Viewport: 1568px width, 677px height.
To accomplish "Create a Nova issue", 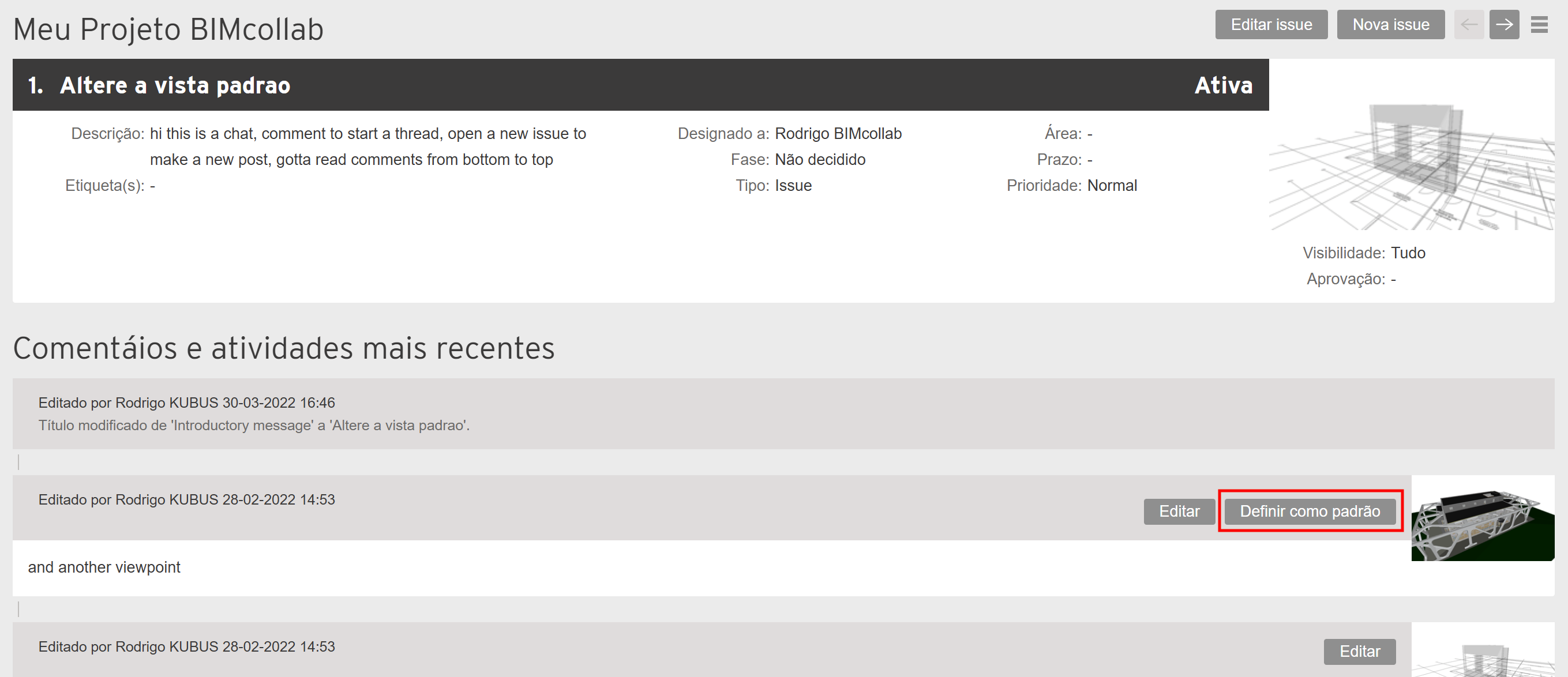I will click(x=1390, y=24).
